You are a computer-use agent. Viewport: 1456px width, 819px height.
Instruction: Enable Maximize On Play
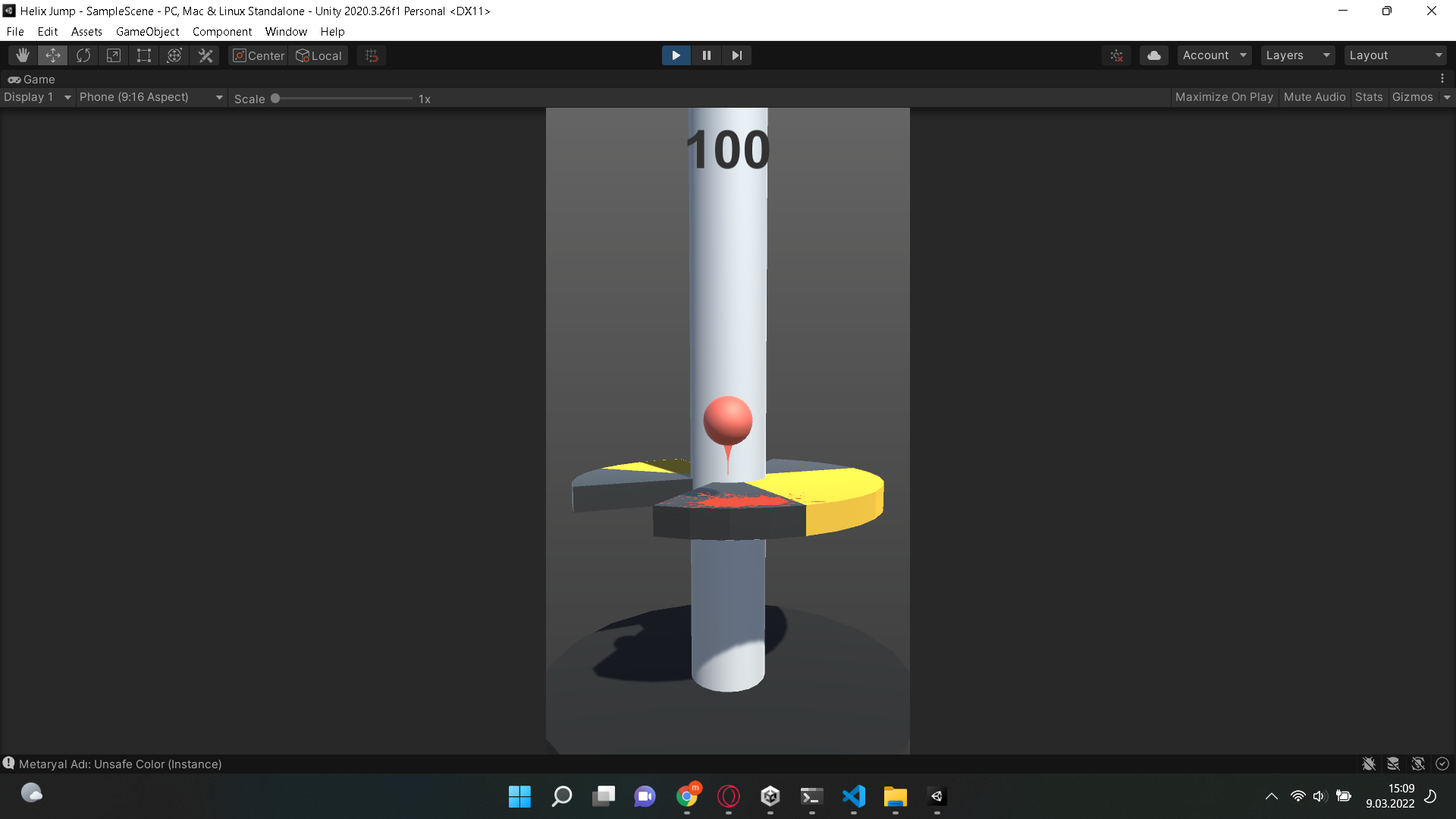1224,97
